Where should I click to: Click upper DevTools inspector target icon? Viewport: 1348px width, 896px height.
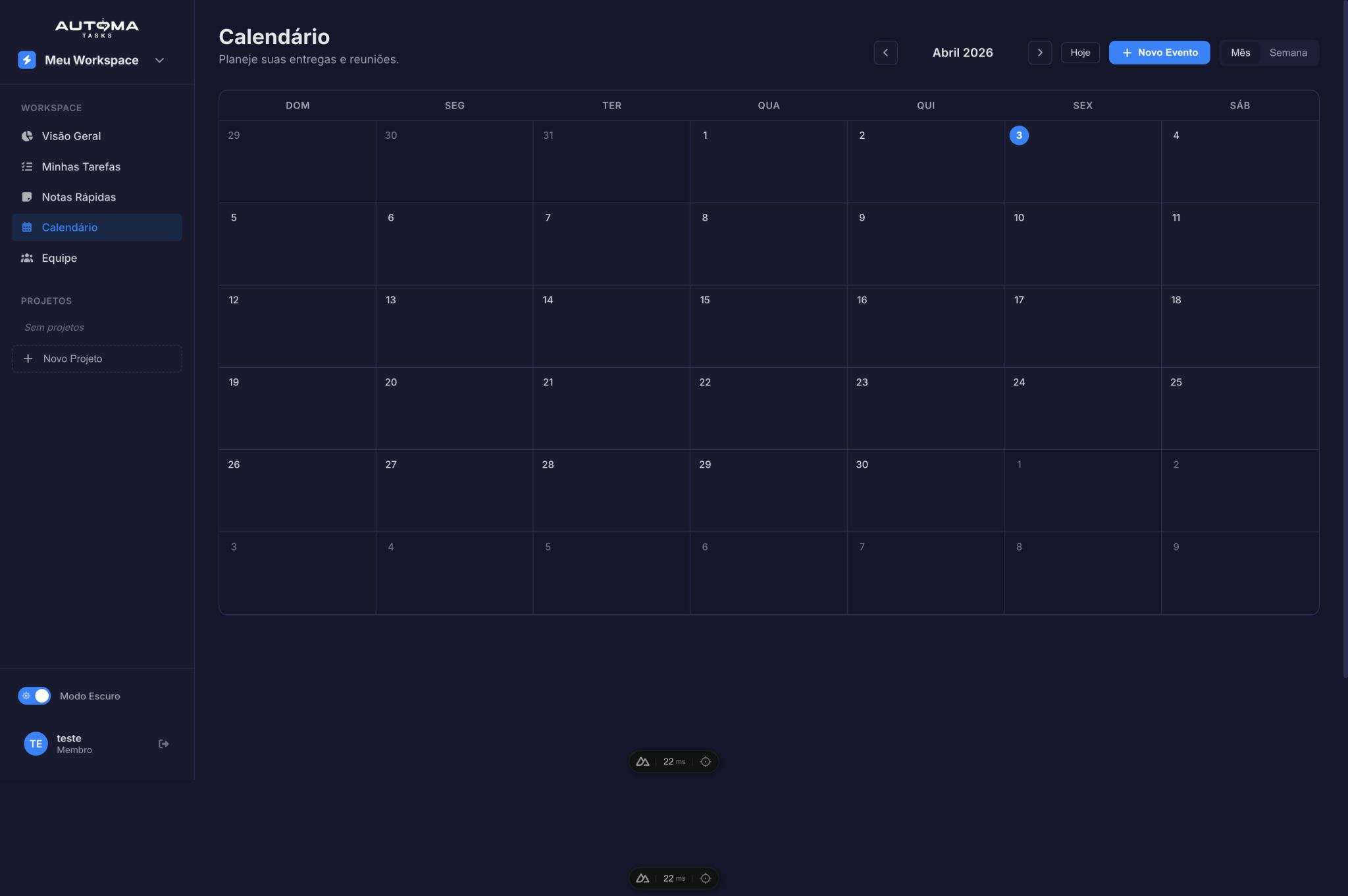click(x=706, y=762)
